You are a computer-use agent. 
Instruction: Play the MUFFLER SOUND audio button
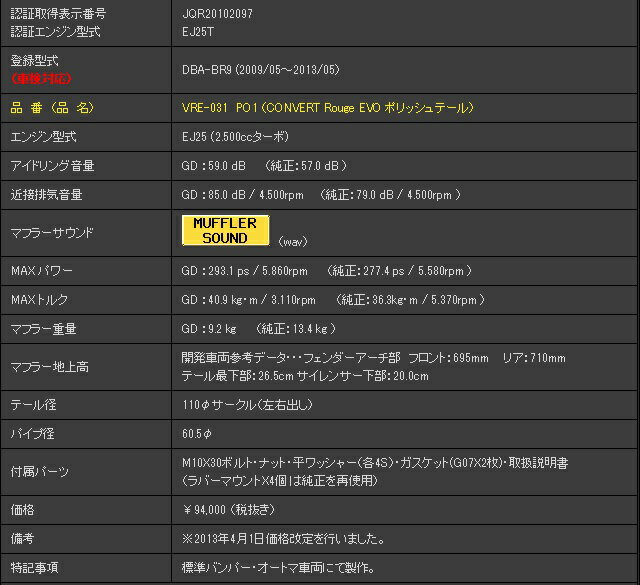[225, 230]
